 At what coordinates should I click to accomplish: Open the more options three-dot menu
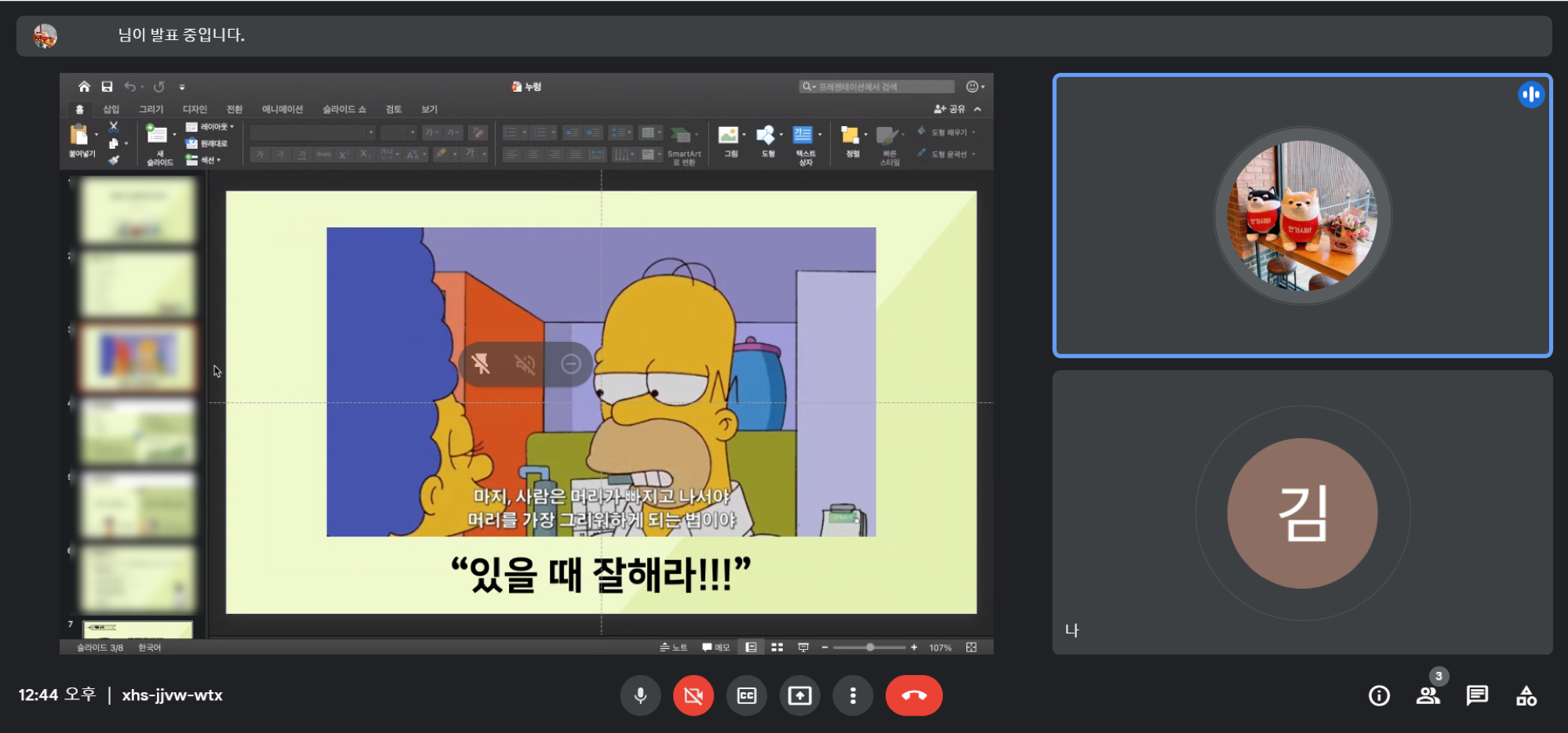853,695
